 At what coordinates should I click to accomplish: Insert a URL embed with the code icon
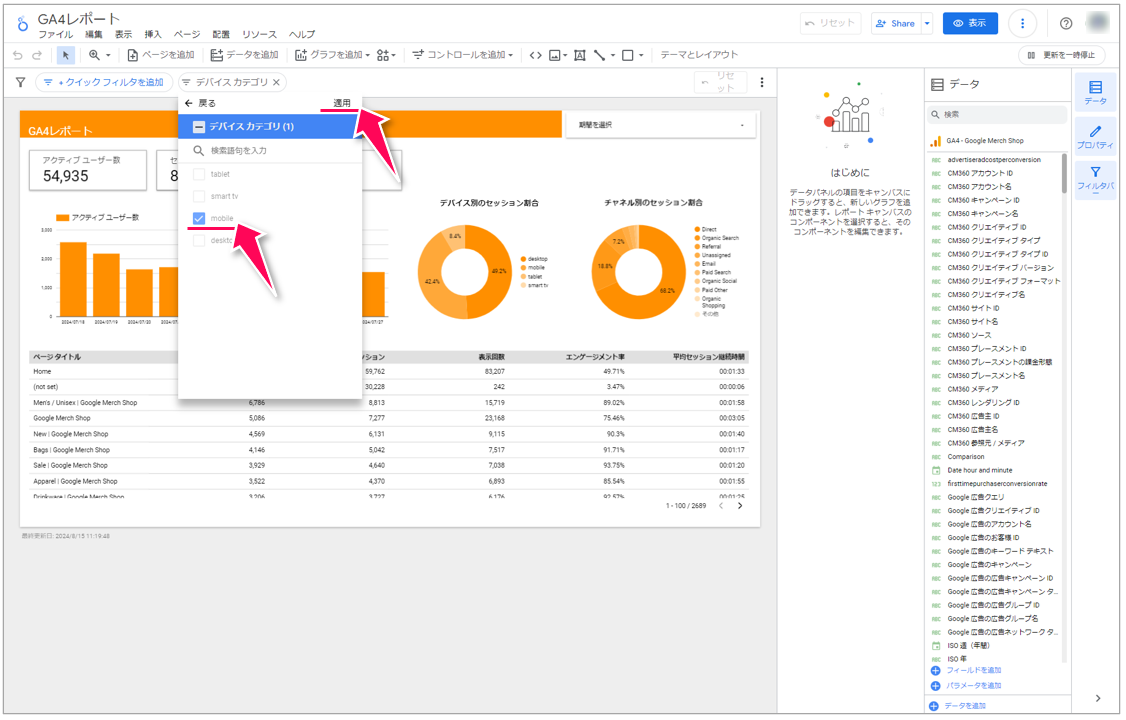tap(535, 55)
